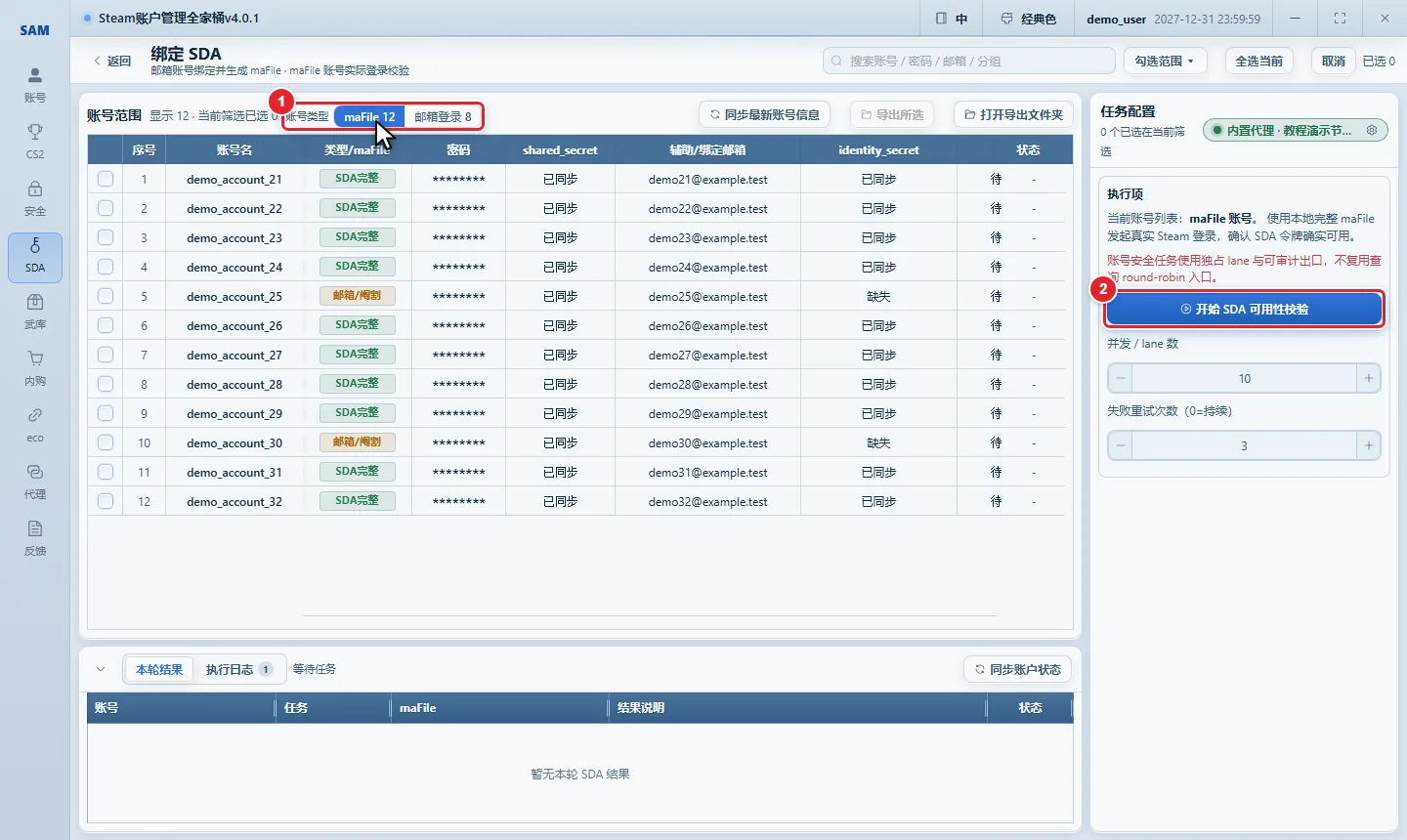
Task: Open the eco link section
Action: [x=35, y=425]
